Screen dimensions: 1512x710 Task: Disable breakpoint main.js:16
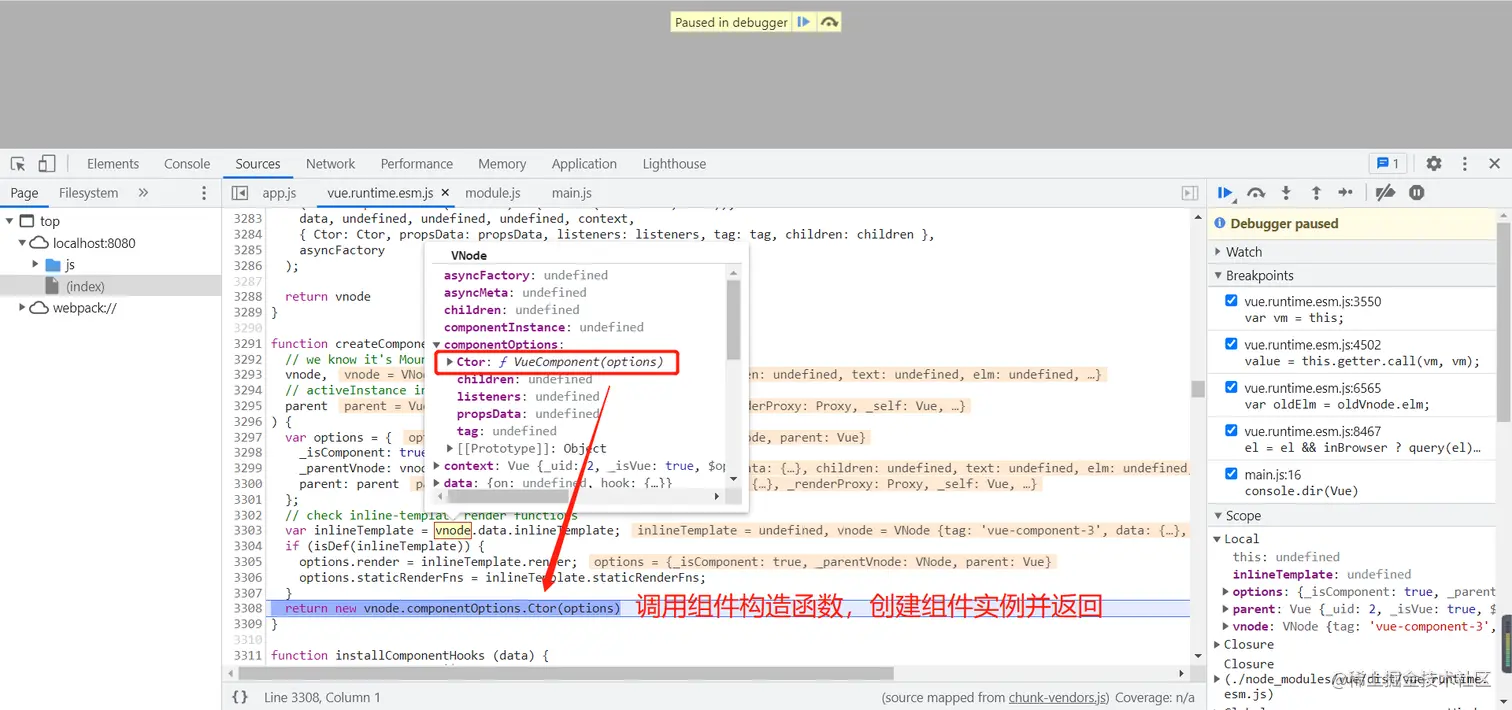pos(1231,474)
